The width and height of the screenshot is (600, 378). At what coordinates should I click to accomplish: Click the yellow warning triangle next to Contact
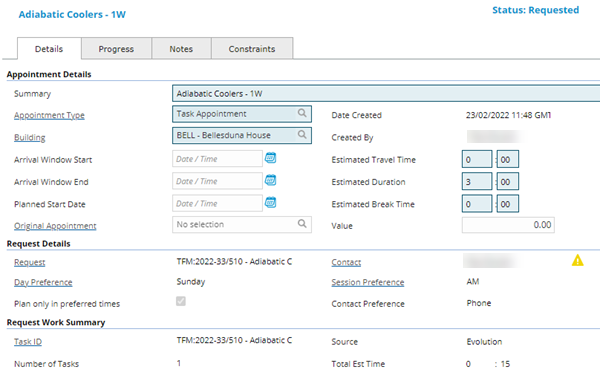pos(577,261)
